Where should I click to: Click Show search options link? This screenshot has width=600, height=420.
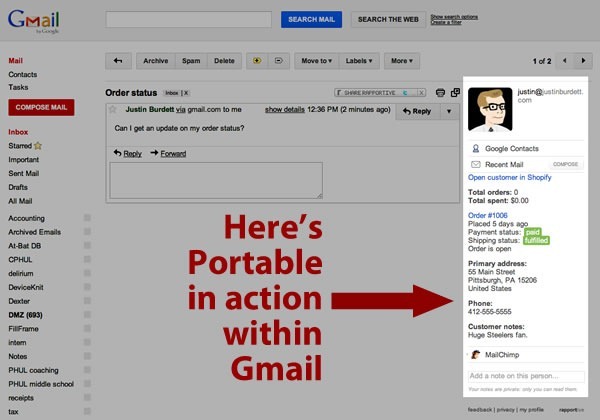coord(454,17)
